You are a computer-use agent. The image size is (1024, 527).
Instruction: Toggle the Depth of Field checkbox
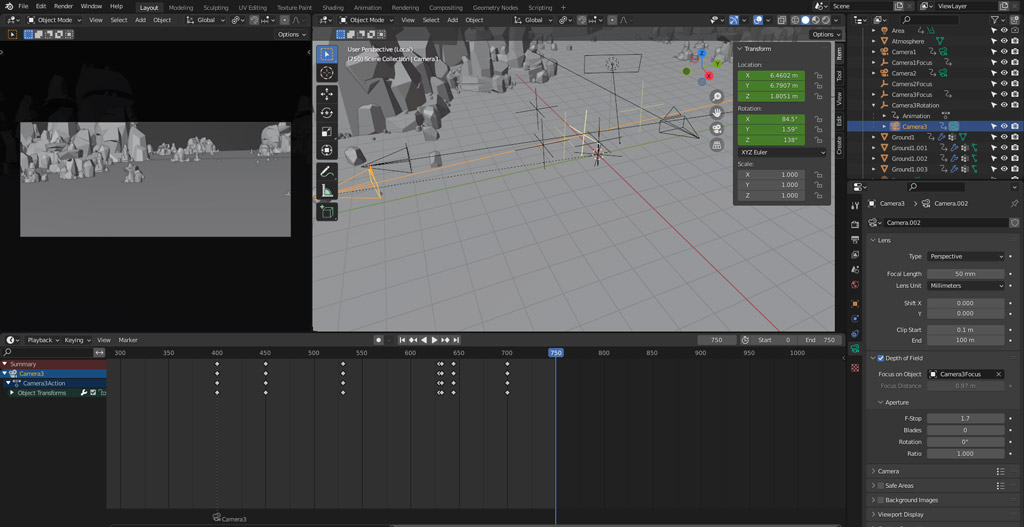coord(881,358)
